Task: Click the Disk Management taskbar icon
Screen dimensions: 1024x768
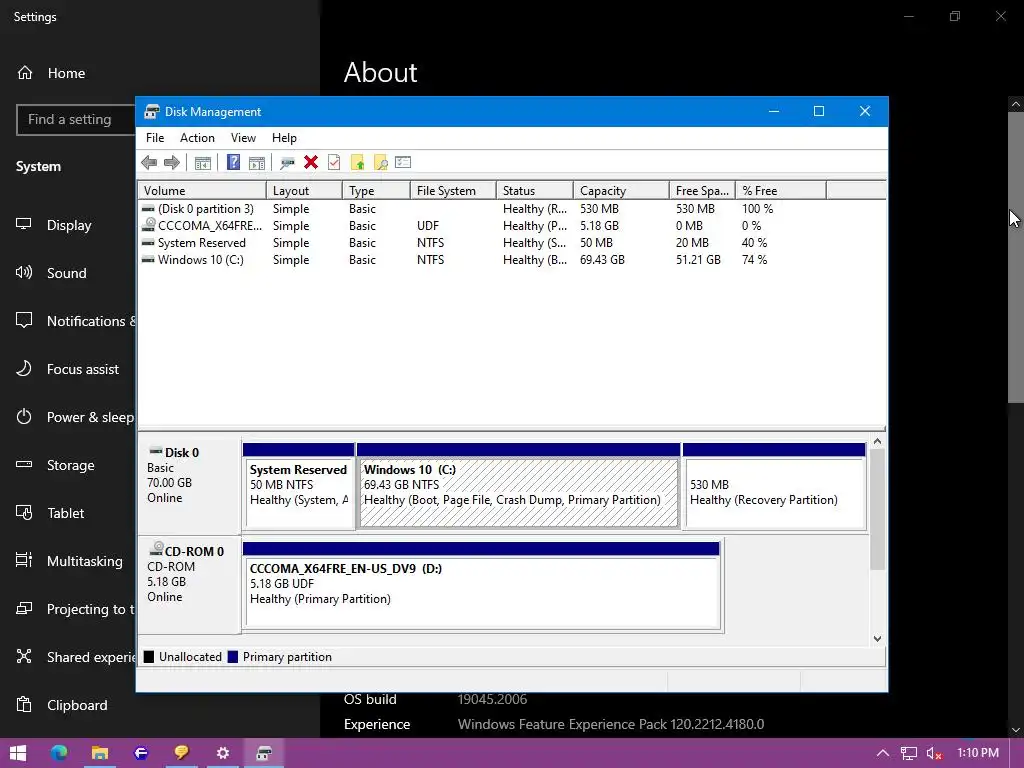Action: click(x=264, y=753)
